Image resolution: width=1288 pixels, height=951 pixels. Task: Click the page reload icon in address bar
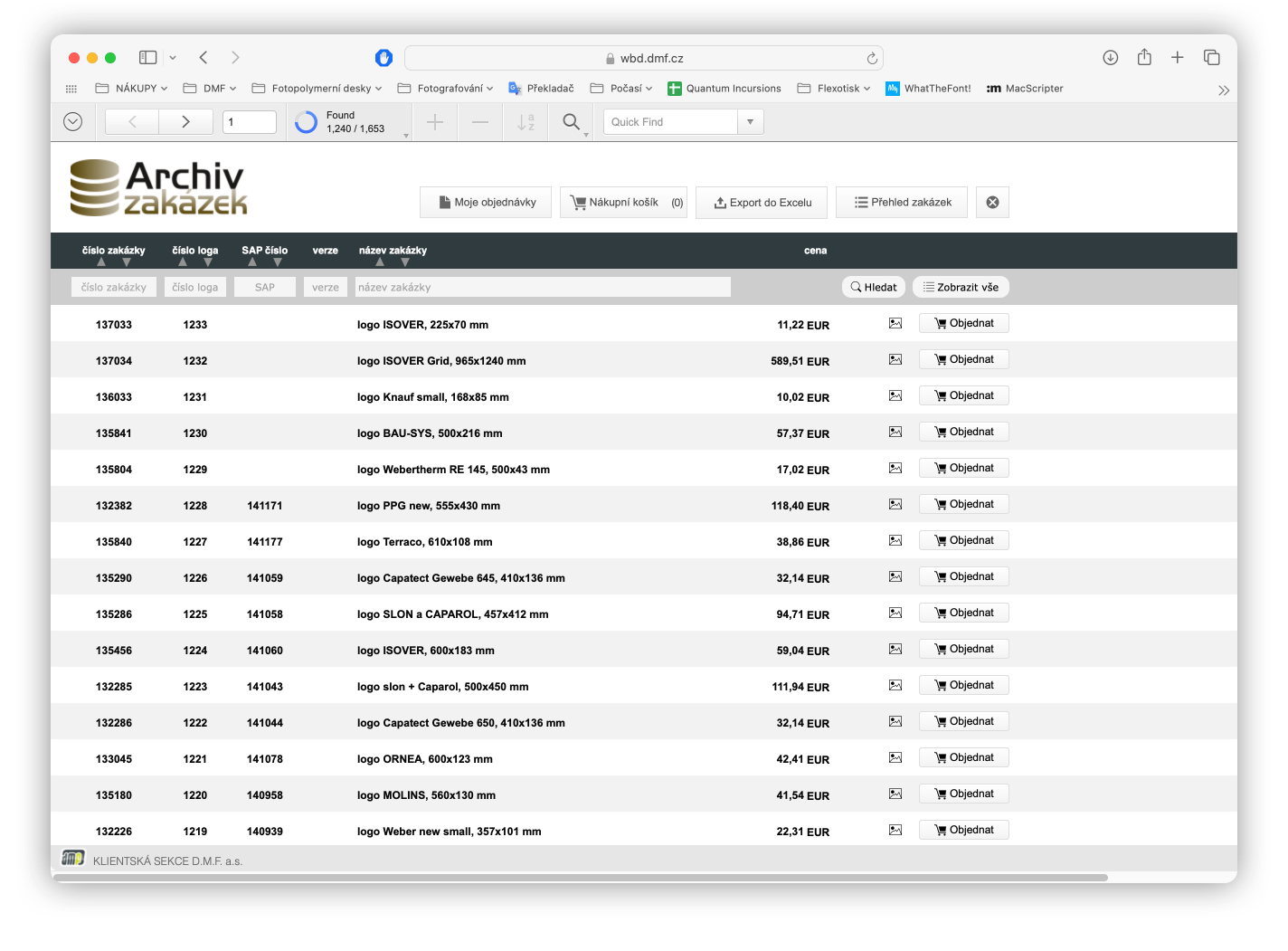pos(872,58)
